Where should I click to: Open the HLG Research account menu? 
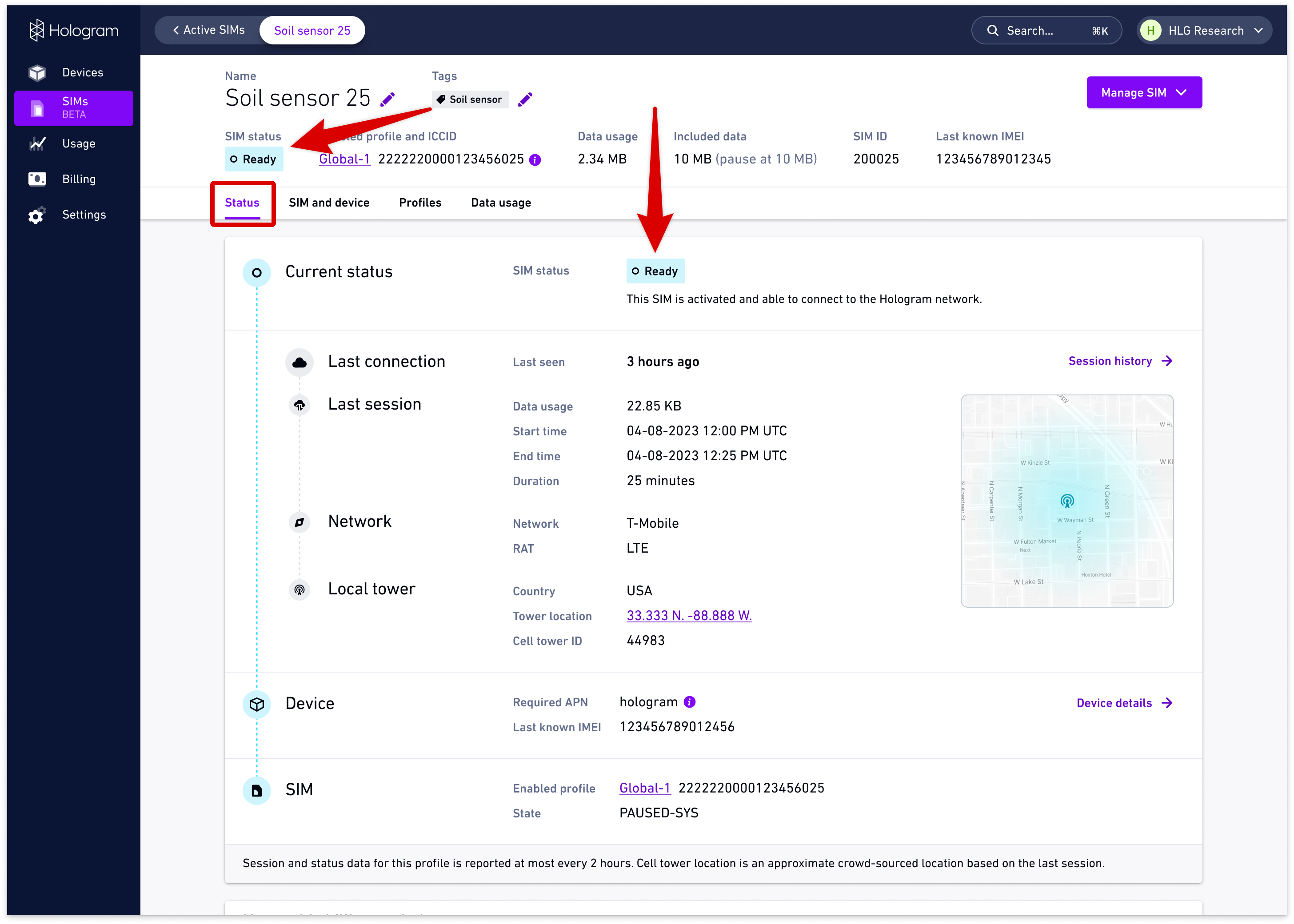[1204, 31]
